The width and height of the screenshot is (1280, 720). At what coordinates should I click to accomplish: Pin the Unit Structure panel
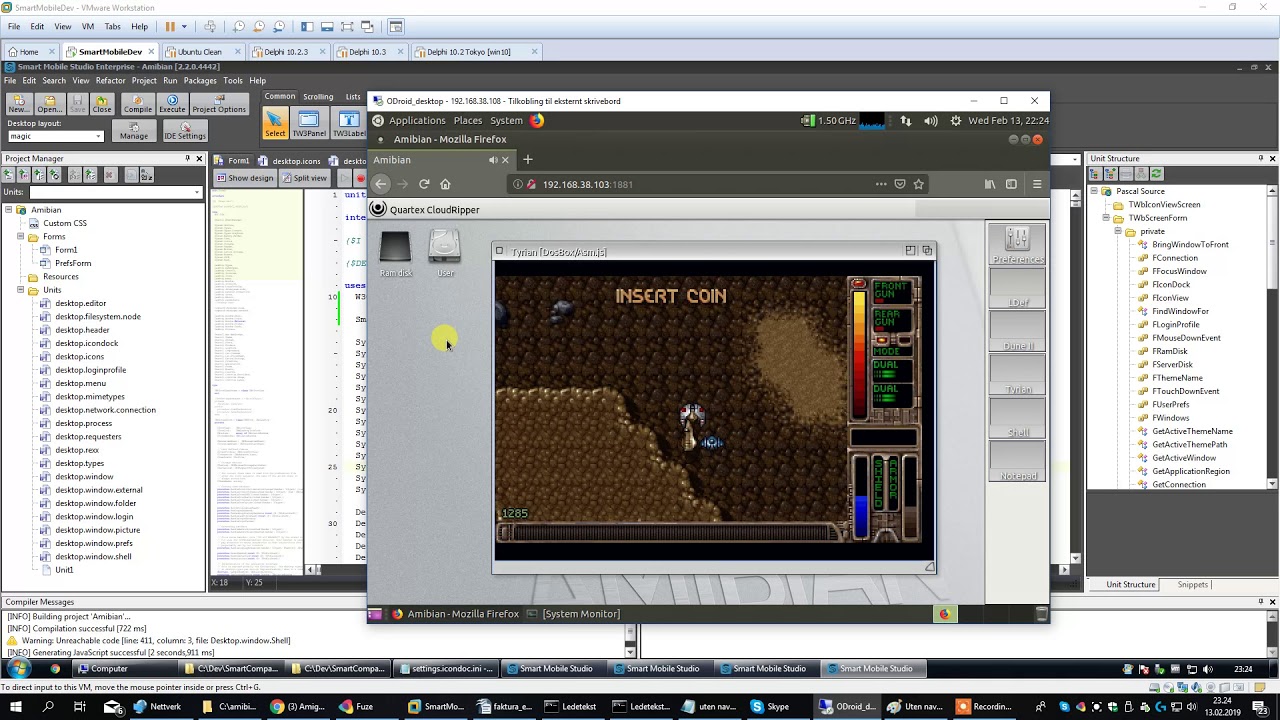pos(1259,158)
